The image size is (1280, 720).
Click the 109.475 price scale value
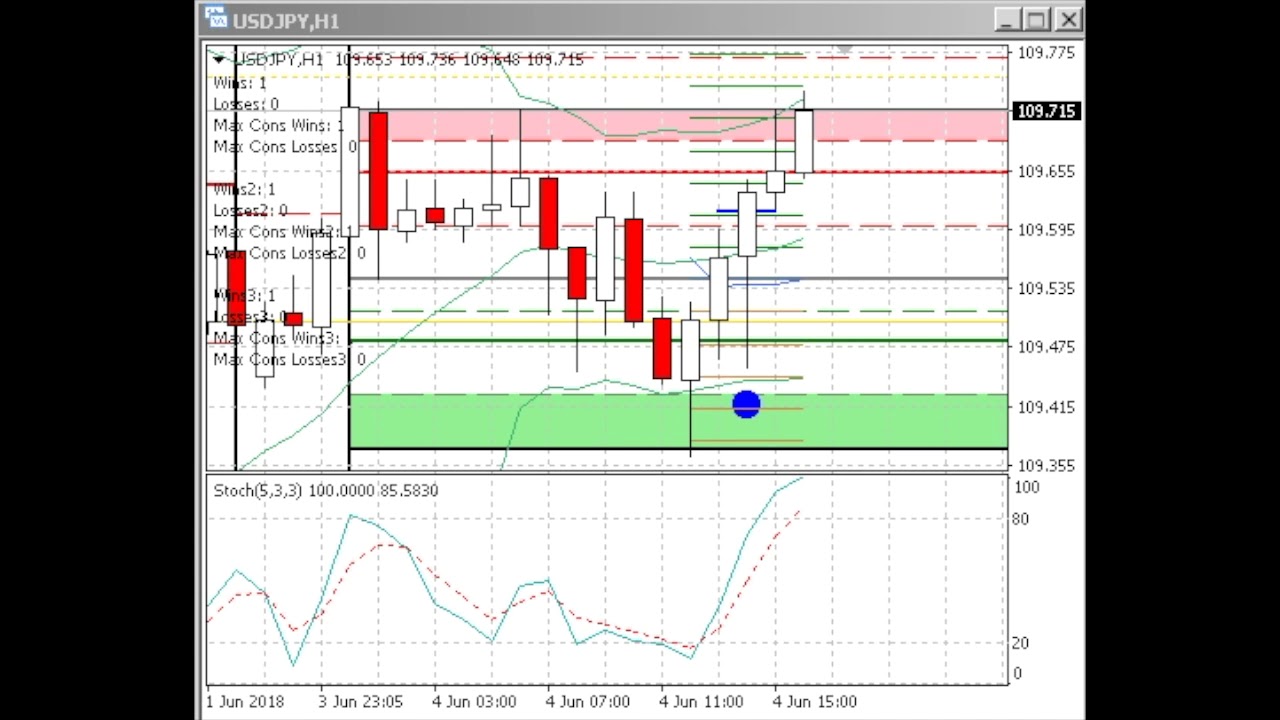[x=1046, y=347]
